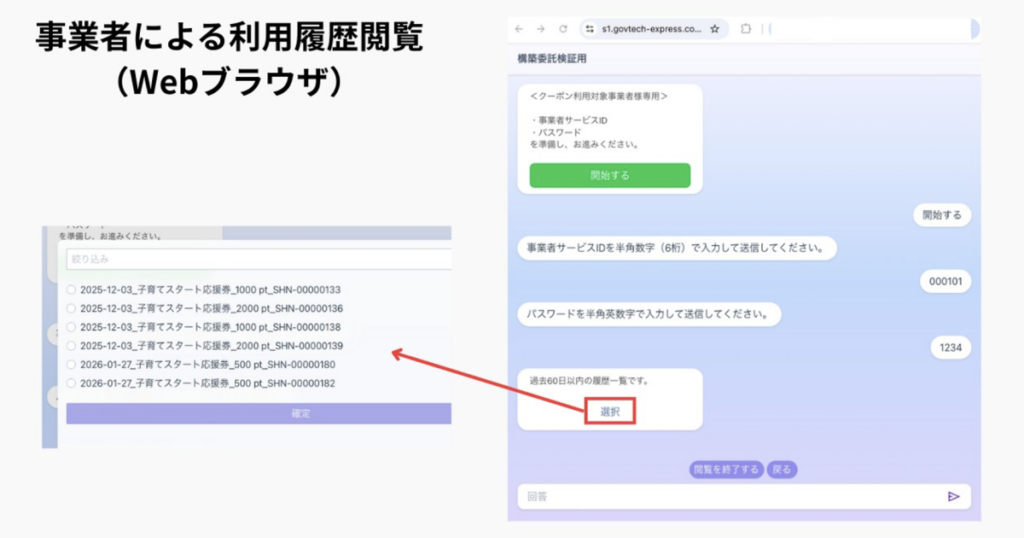Screen dimensions: 1024x538
Task: Choose the SHN-00000180 history entry
Action: click(x=71, y=364)
